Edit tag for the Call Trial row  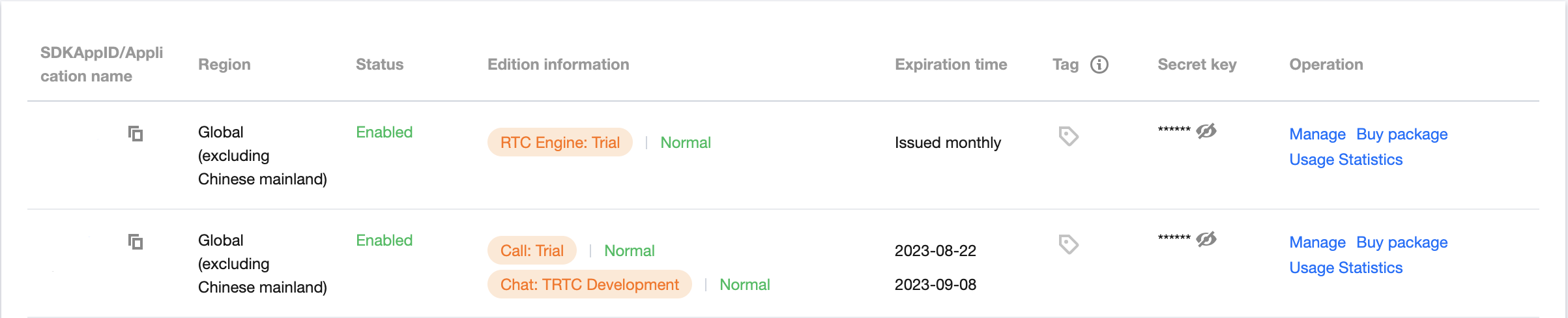pos(1069,244)
